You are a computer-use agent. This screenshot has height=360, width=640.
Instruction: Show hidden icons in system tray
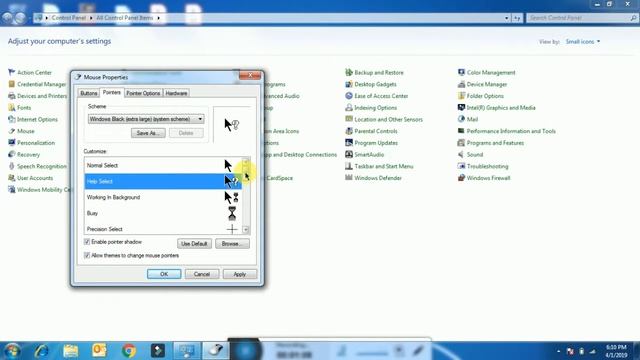(x=558, y=351)
